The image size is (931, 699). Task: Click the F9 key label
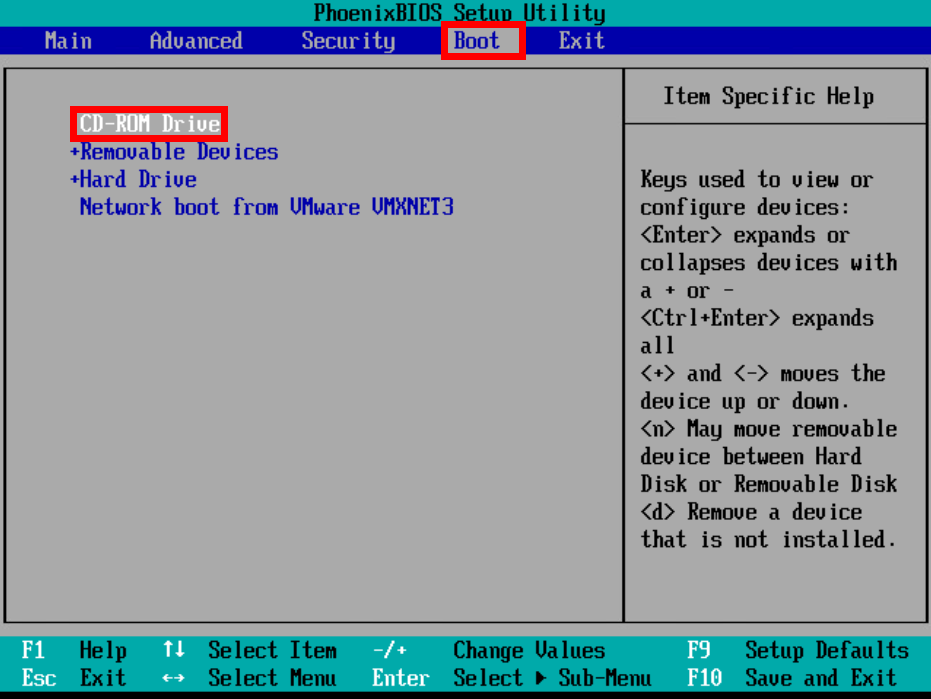pos(699,650)
